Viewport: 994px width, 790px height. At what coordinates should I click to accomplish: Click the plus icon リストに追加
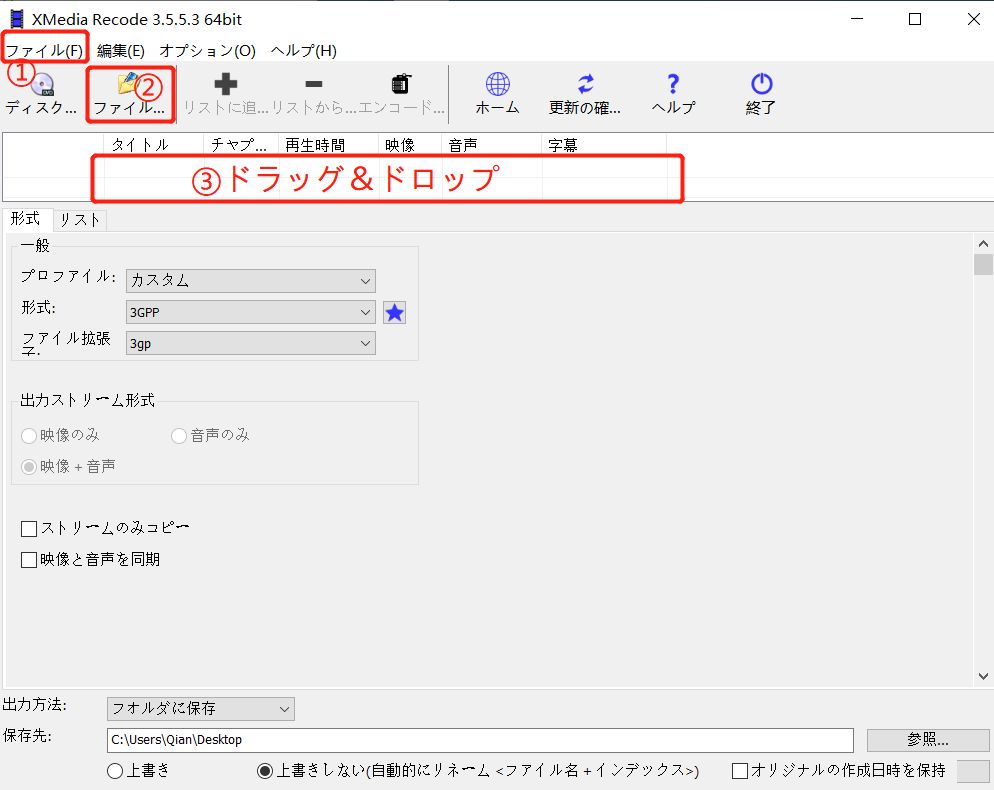(x=226, y=84)
